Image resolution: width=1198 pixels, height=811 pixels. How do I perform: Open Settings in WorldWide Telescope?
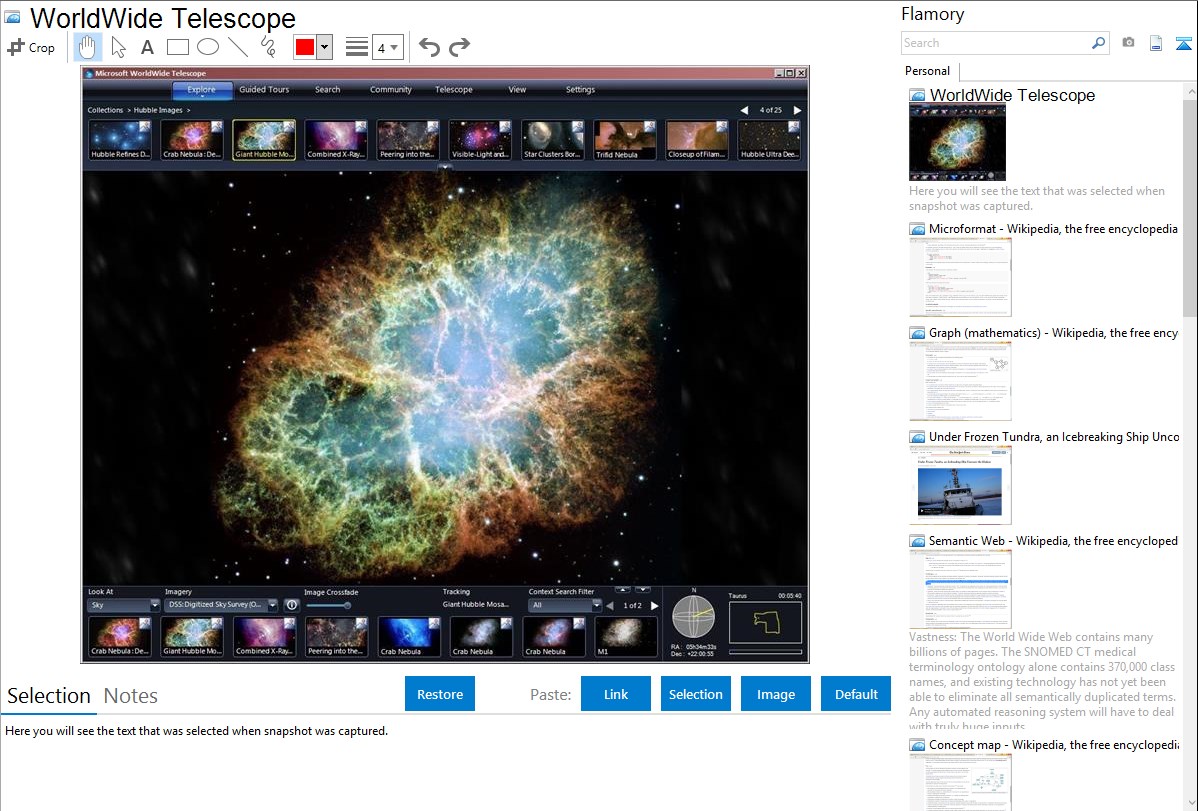coord(580,89)
